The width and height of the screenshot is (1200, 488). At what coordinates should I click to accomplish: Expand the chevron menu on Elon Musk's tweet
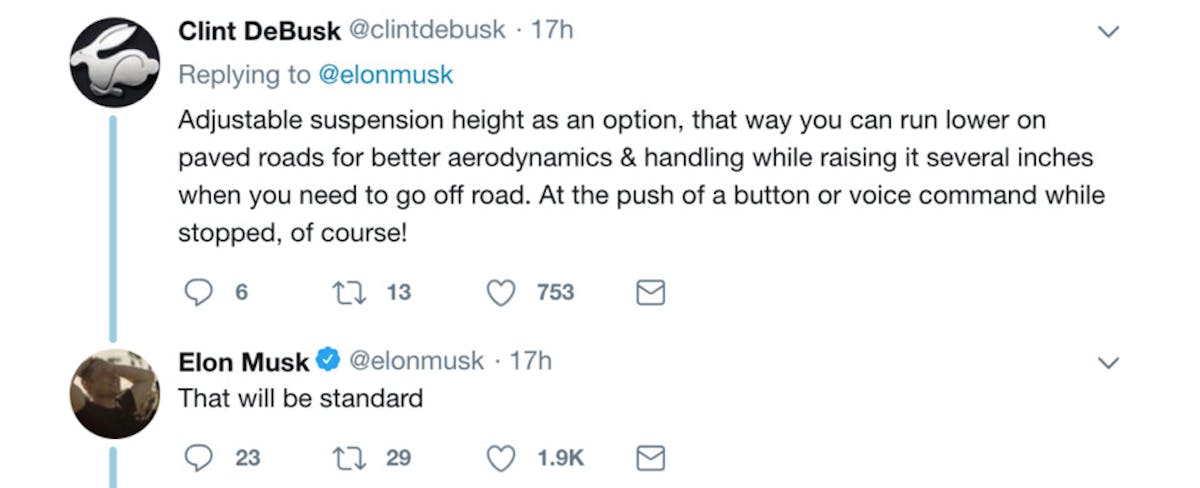[x=1107, y=362]
